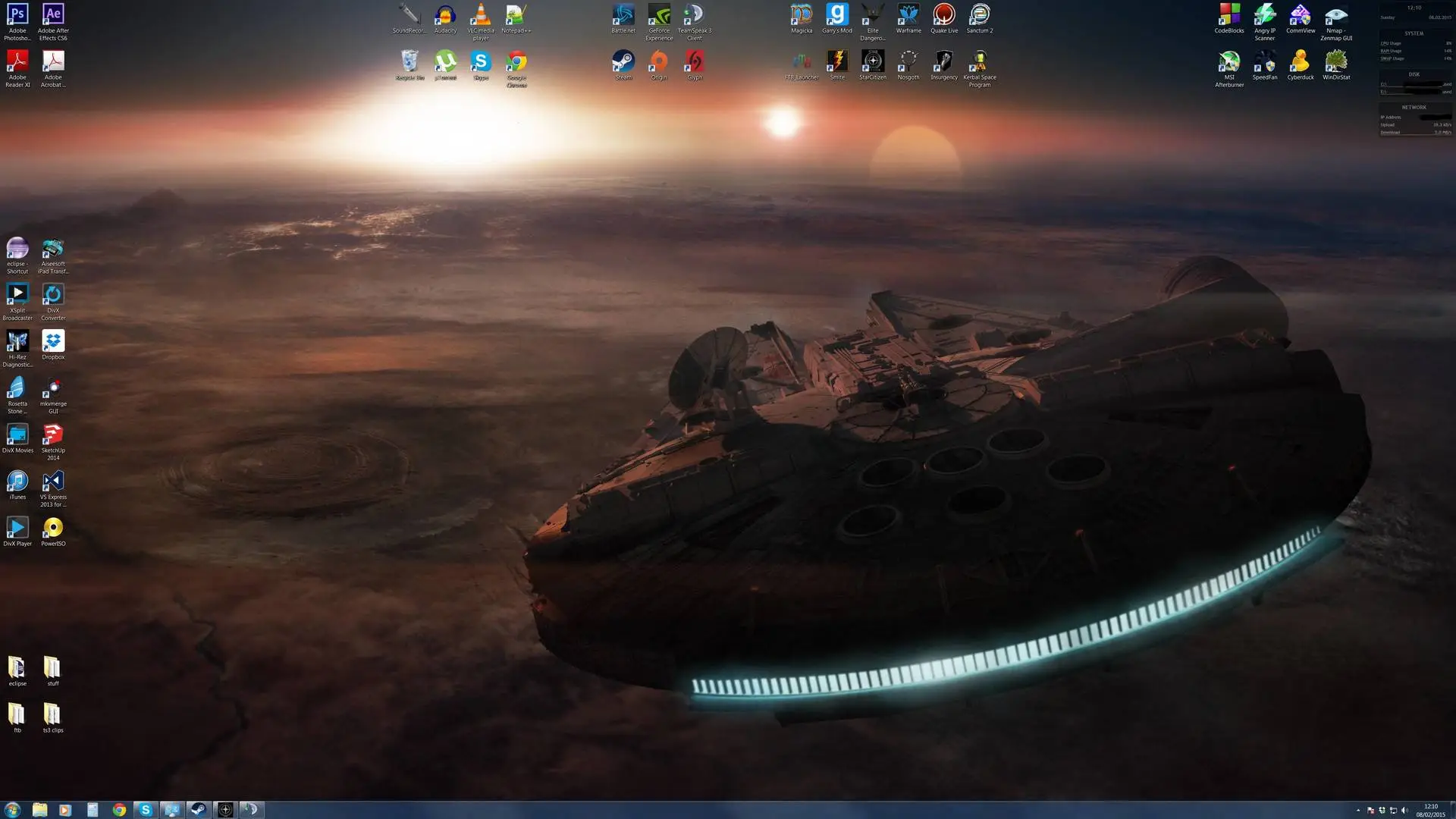Open the Sanctum 2 shortcut
This screenshot has height=819, width=1456.
pos(980,19)
